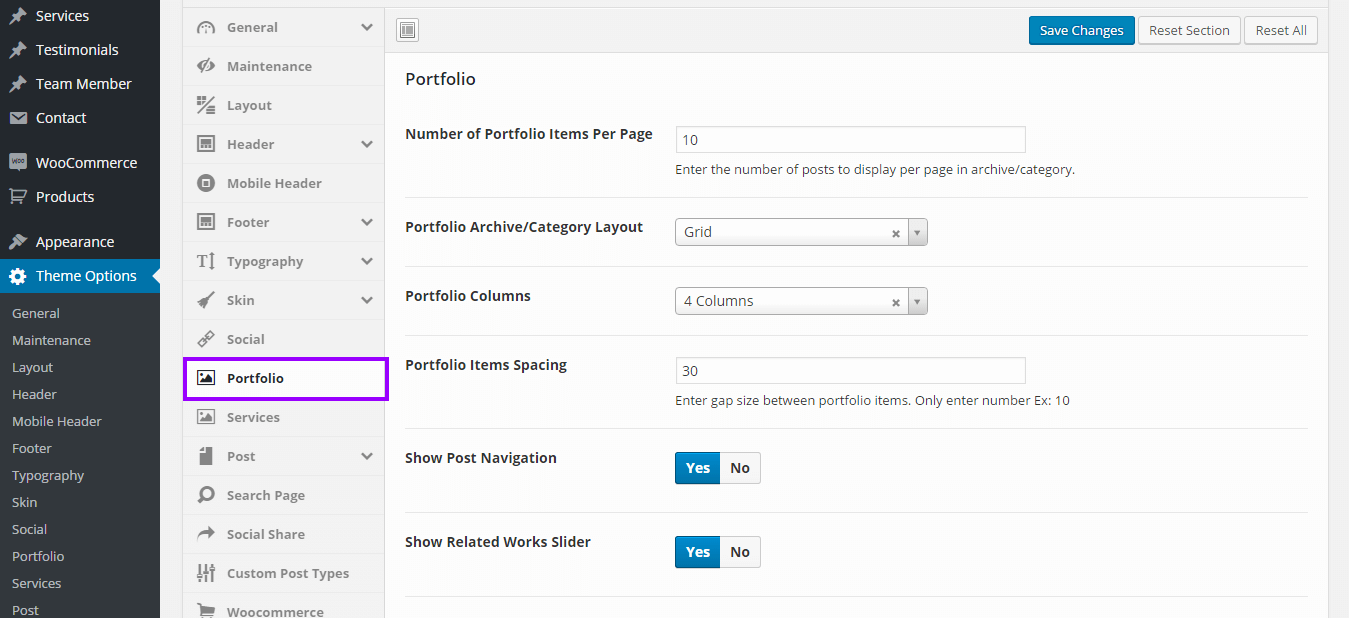
Task: Click the Save Changes button
Action: pyautogui.click(x=1081, y=30)
